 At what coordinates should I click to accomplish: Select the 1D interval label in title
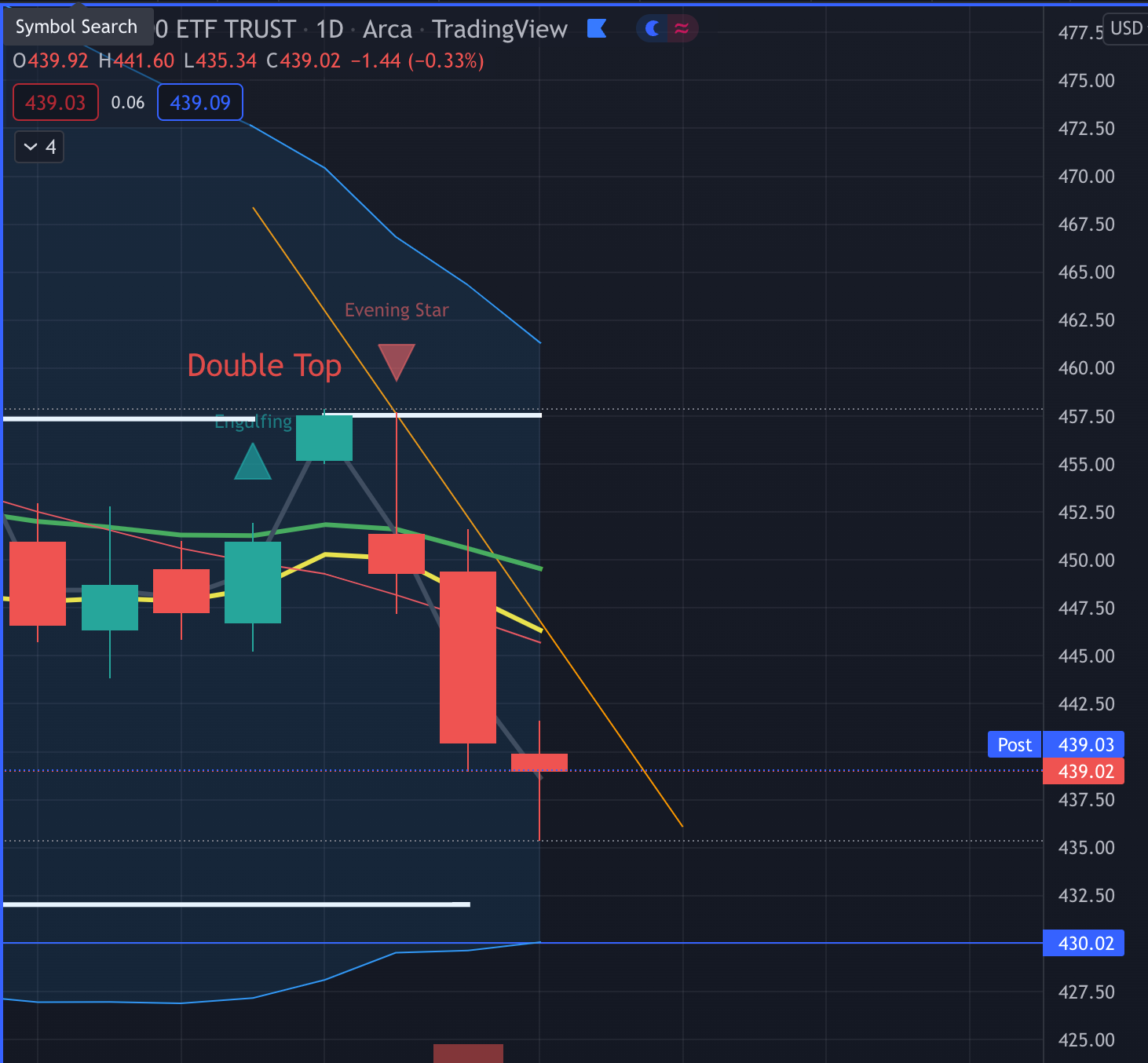(x=330, y=30)
